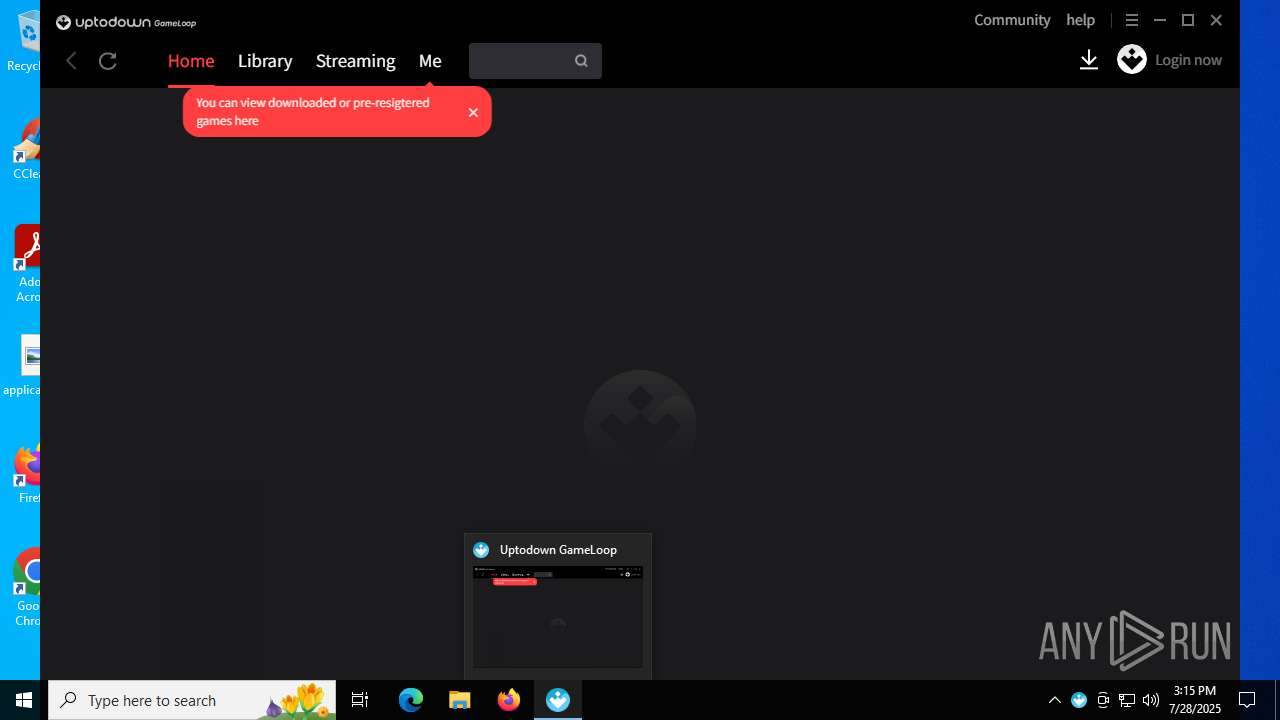Open the Streaming tab
This screenshot has height=720, width=1280.
click(x=355, y=61)
